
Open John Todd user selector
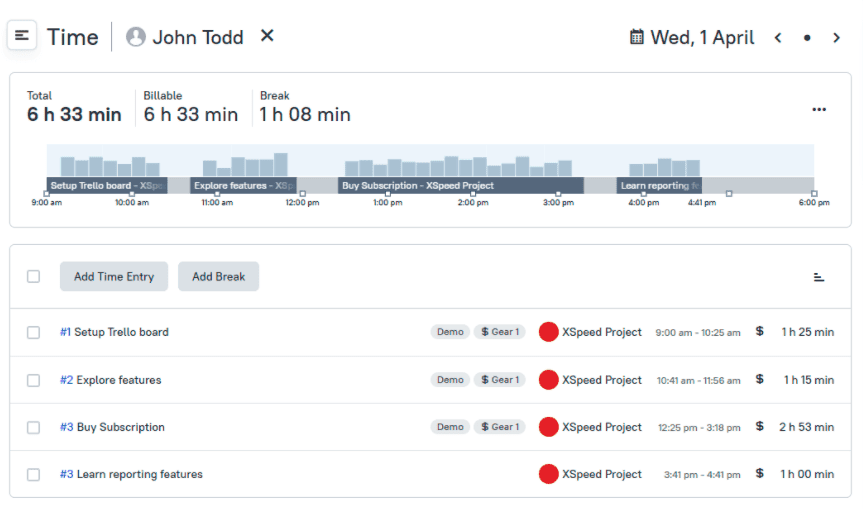point(185,37)
